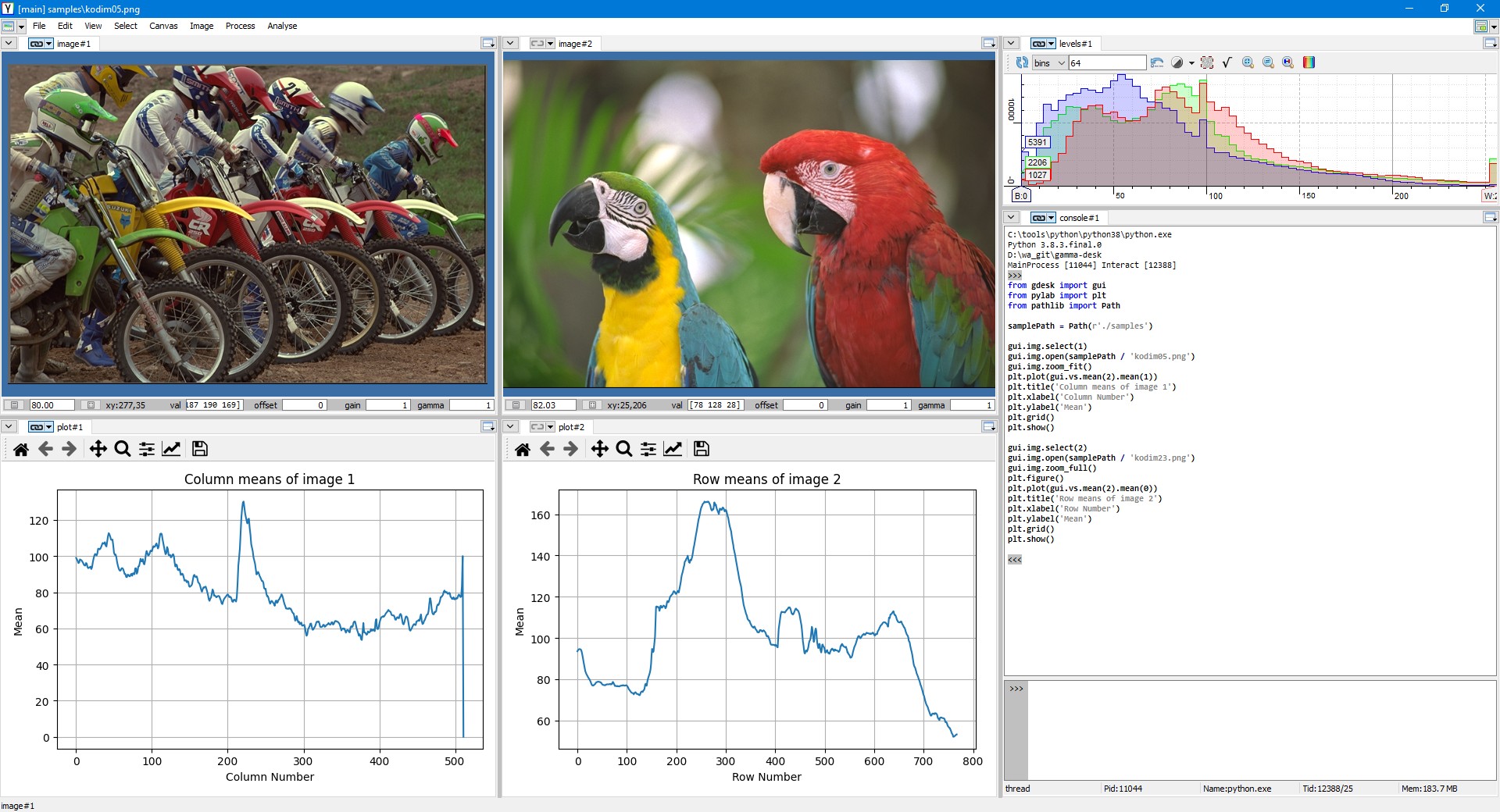Screen dimensions: 1500x812
Task: Open the File menu
Action: (x=39, y=26)
